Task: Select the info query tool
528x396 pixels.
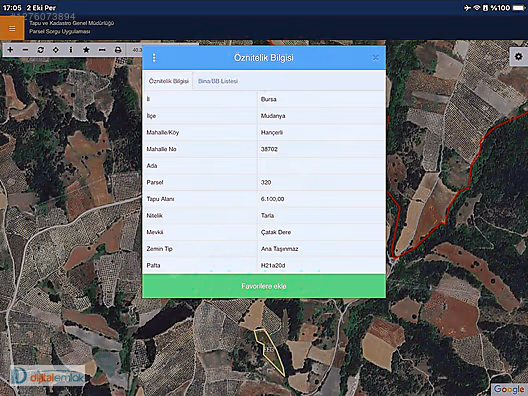Action: pyautogui.click(x=71, y=50)
